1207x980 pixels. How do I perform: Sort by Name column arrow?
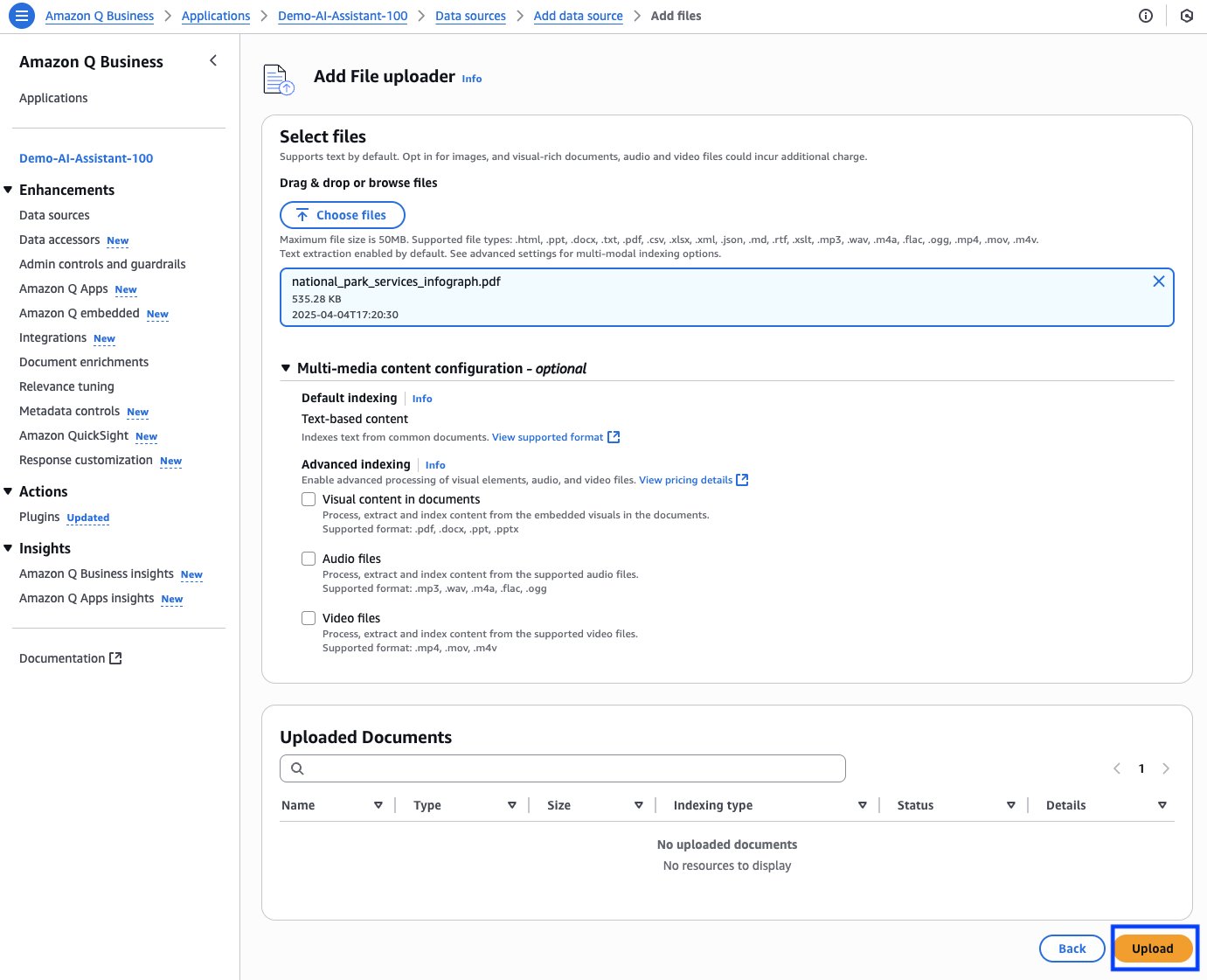[378, 805]
